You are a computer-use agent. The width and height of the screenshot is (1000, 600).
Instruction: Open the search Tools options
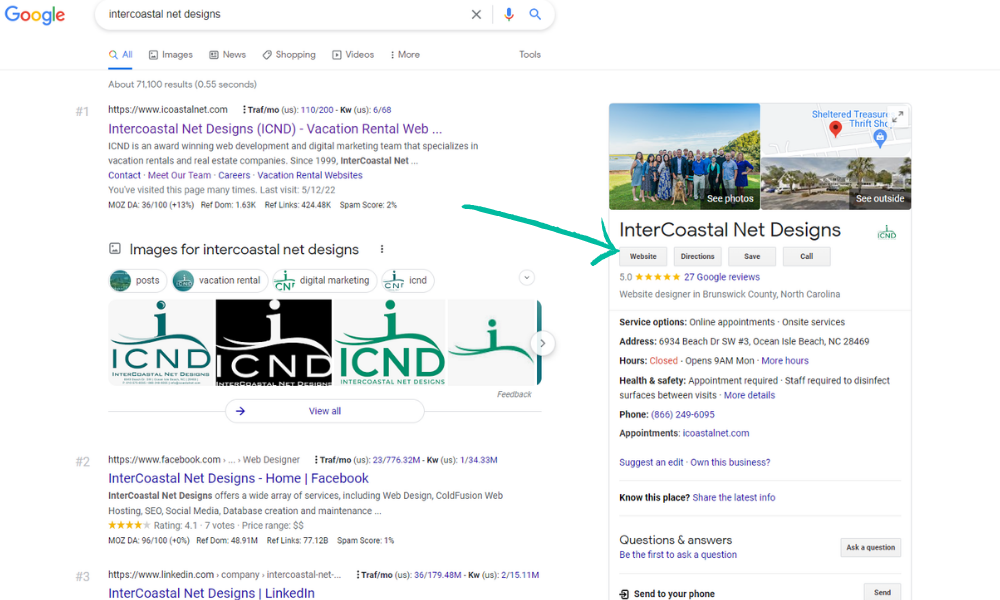coord(529,55)
